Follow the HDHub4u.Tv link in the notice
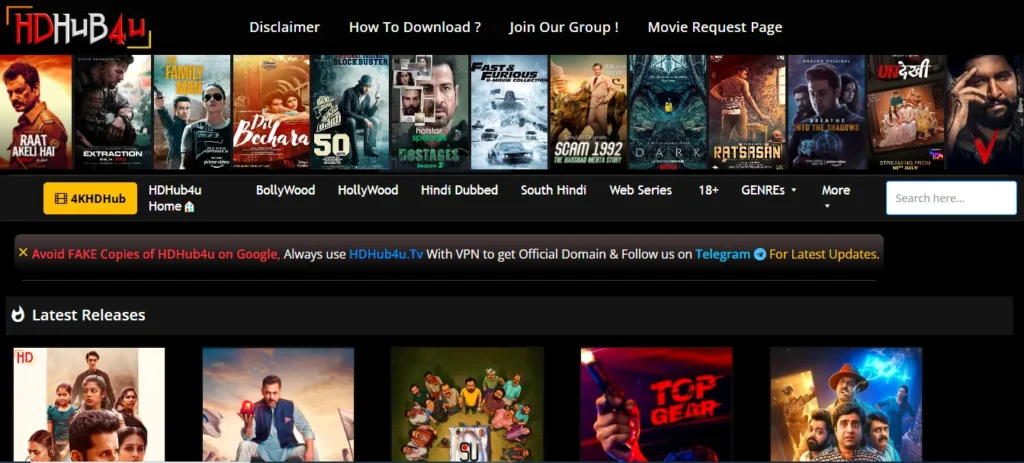Viewport: 1024px width, 463px height. coord(387,255)
